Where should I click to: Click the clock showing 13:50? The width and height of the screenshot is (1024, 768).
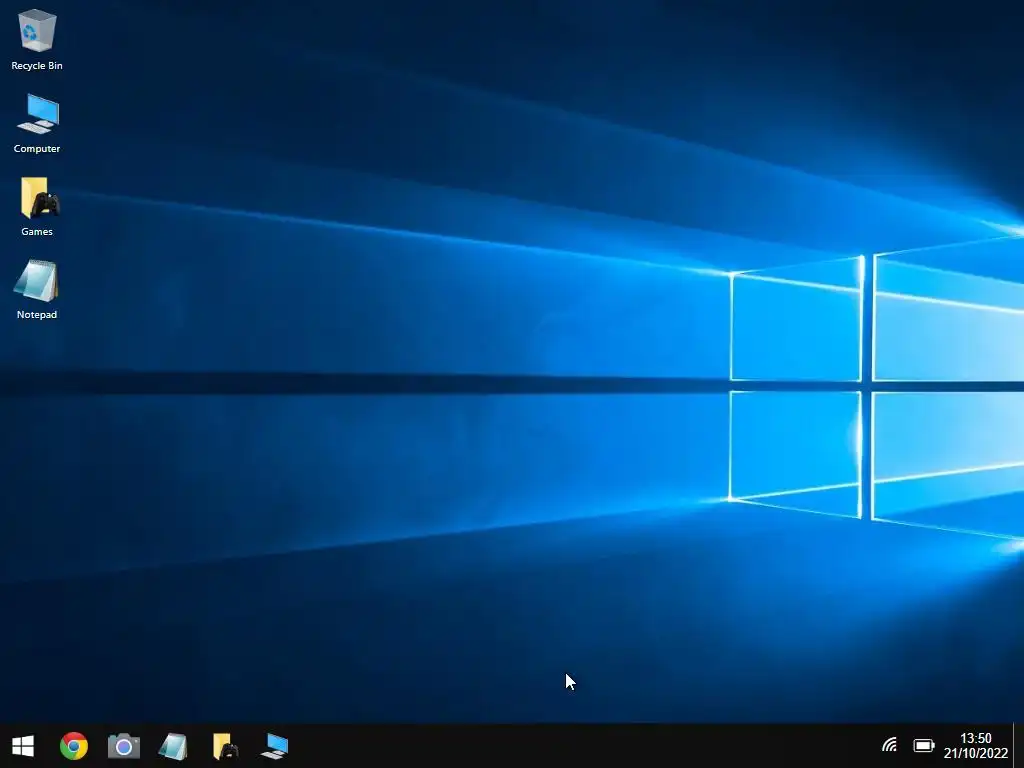tap(976, 738)
